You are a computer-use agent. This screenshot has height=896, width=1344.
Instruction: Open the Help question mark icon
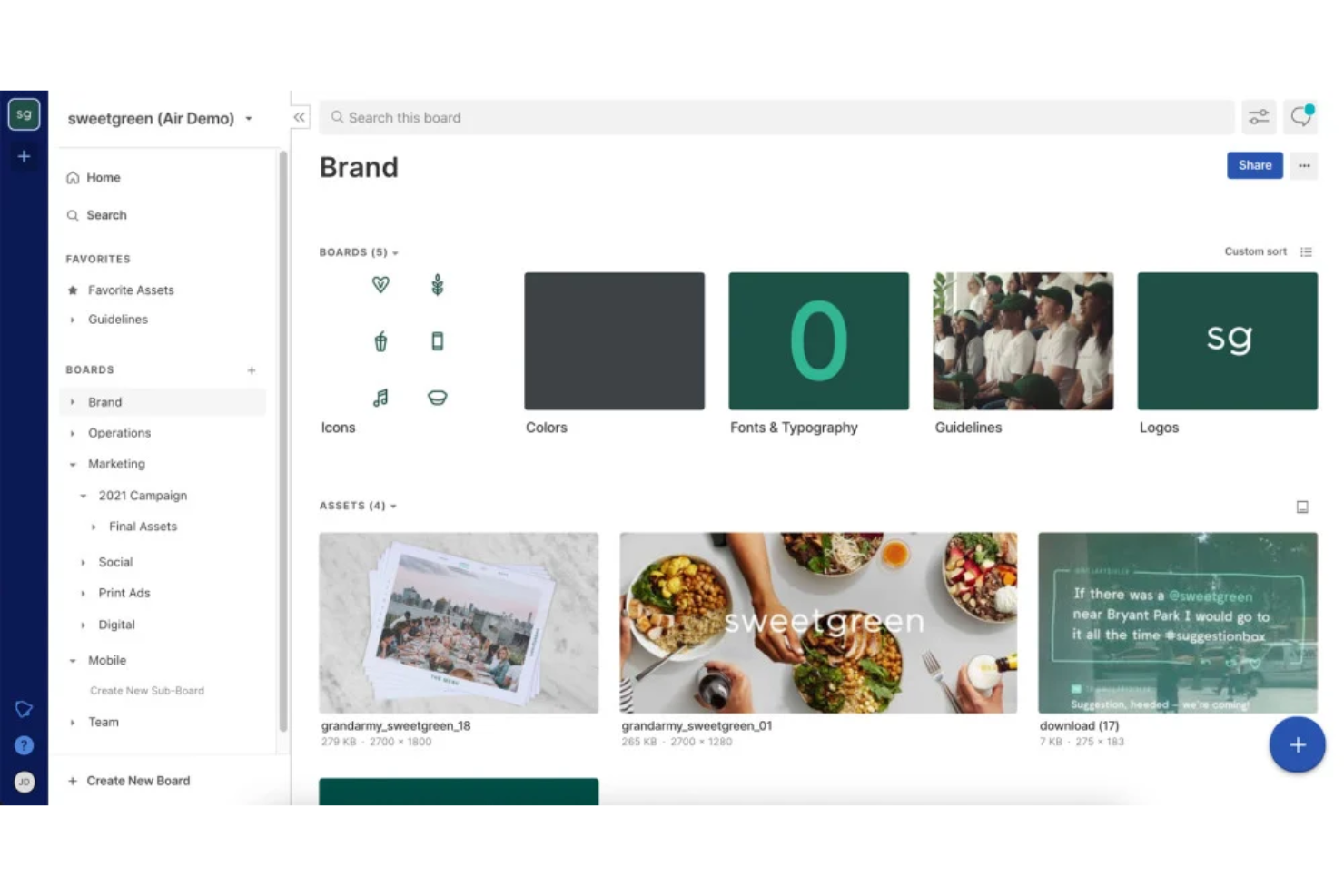[x=24, y=745]
